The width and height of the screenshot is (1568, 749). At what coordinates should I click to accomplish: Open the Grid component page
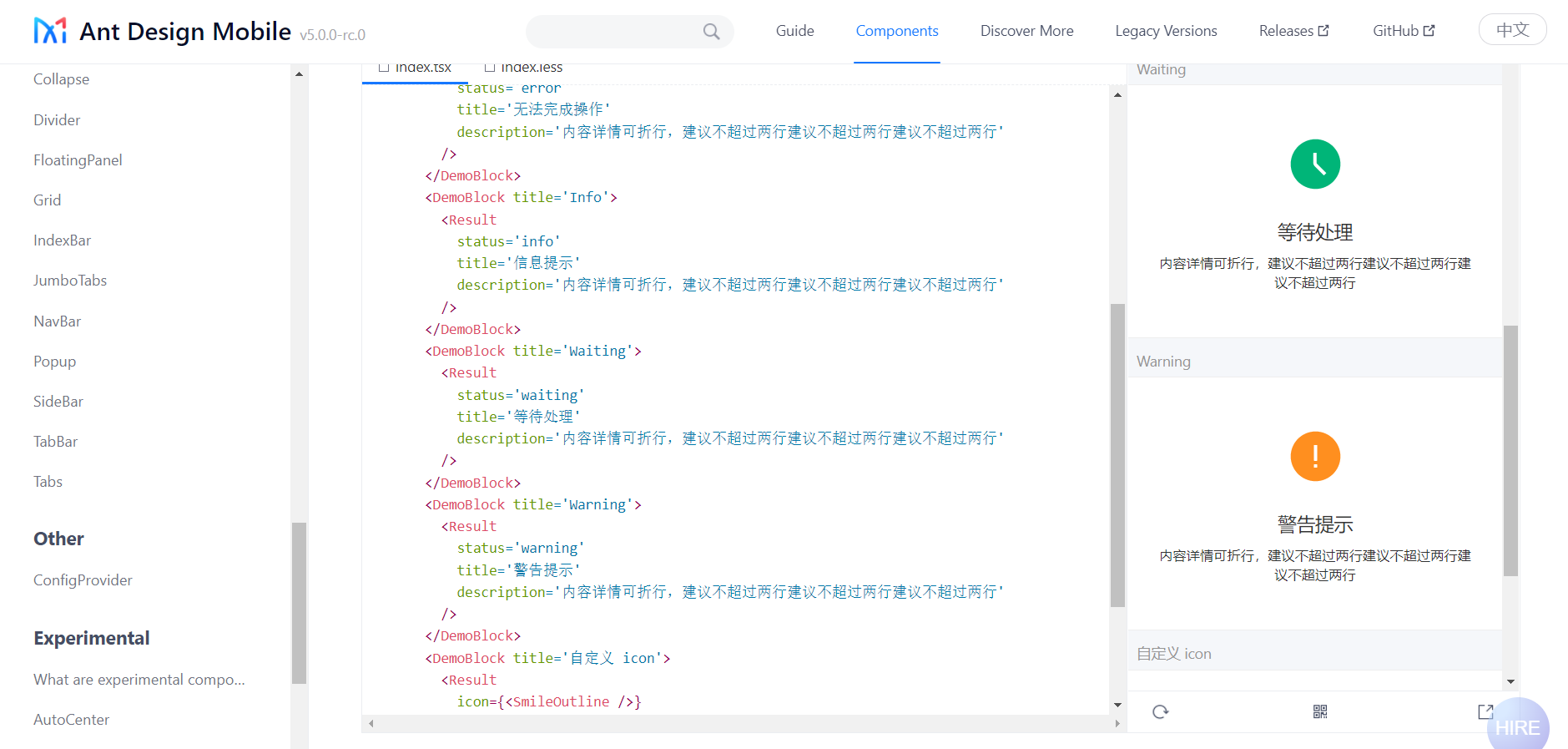tap(47, 200)
